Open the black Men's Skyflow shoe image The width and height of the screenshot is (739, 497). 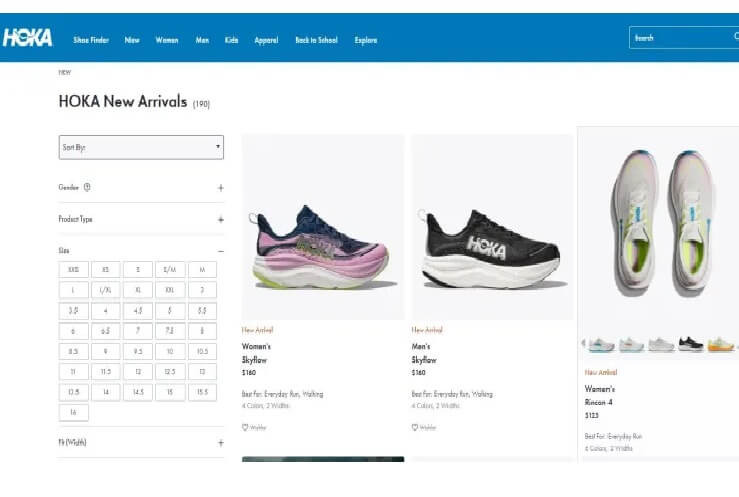(493, 227)
